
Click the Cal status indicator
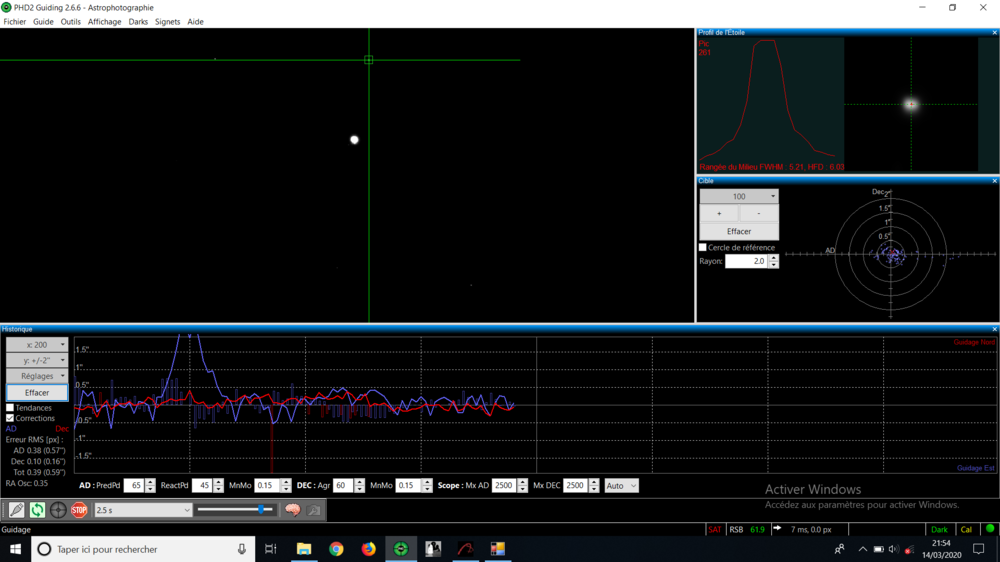point(966,529)
